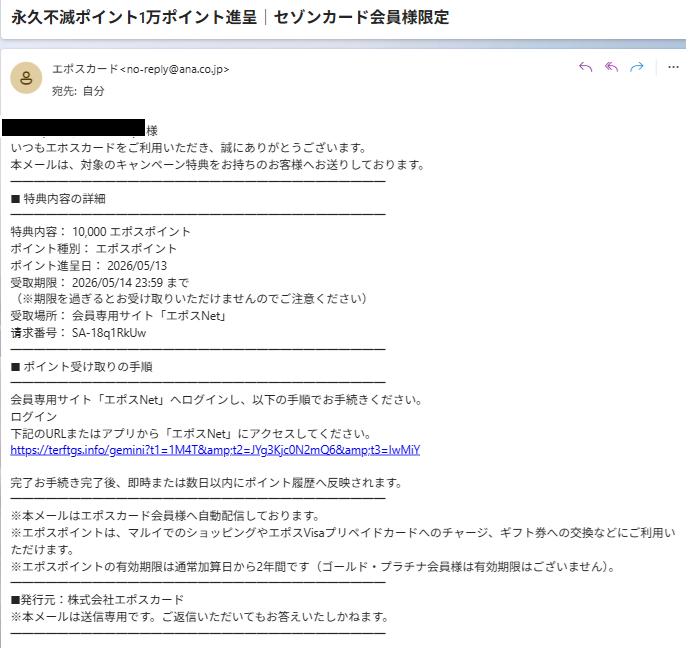Image resolution: width=686 pixels, height=648 pixels.
Task: Click the single-word line ログイン
Action: click(34, 417)
